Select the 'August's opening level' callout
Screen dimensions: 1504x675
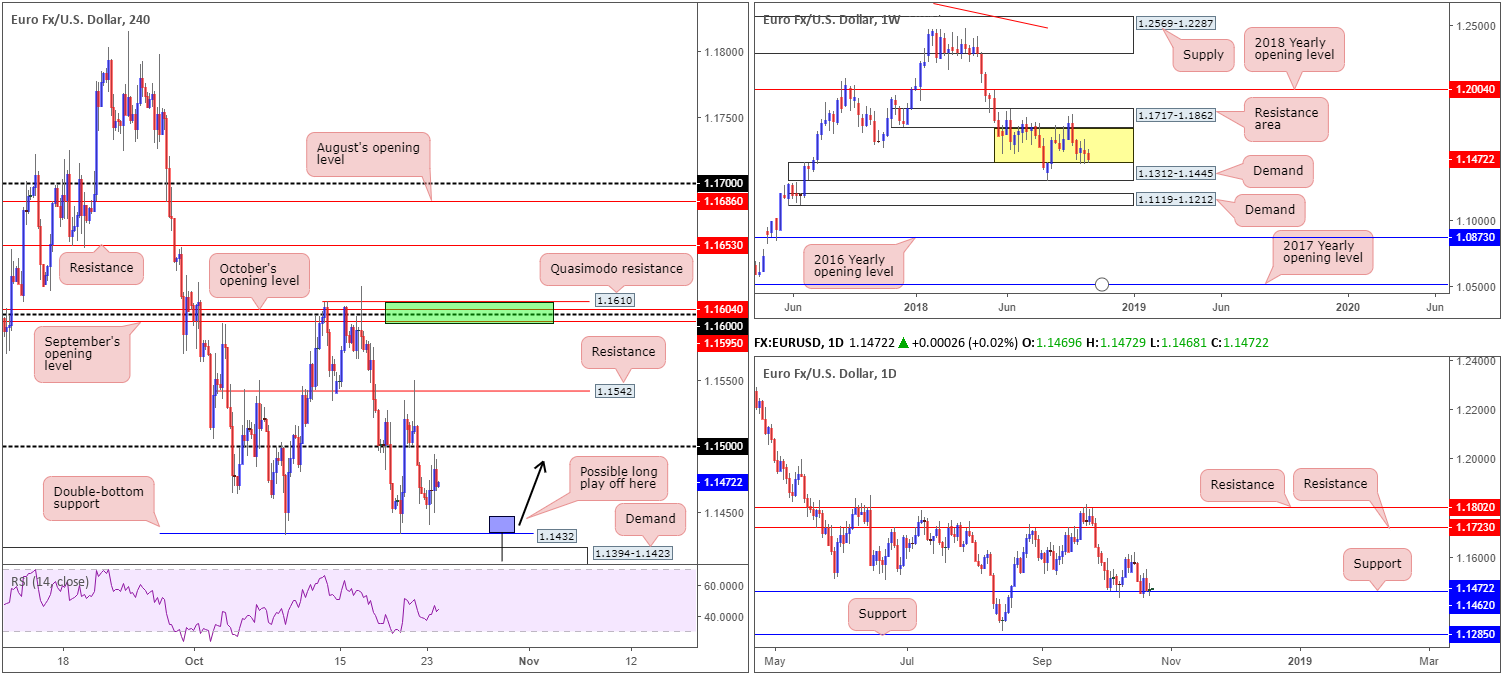(367, 153)
